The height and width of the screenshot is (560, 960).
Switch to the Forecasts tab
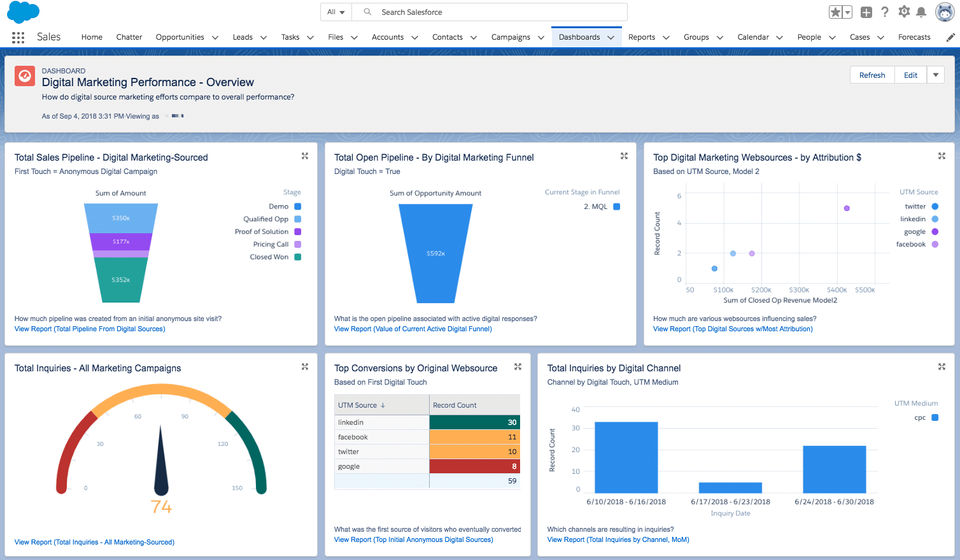tap(914, 37)
